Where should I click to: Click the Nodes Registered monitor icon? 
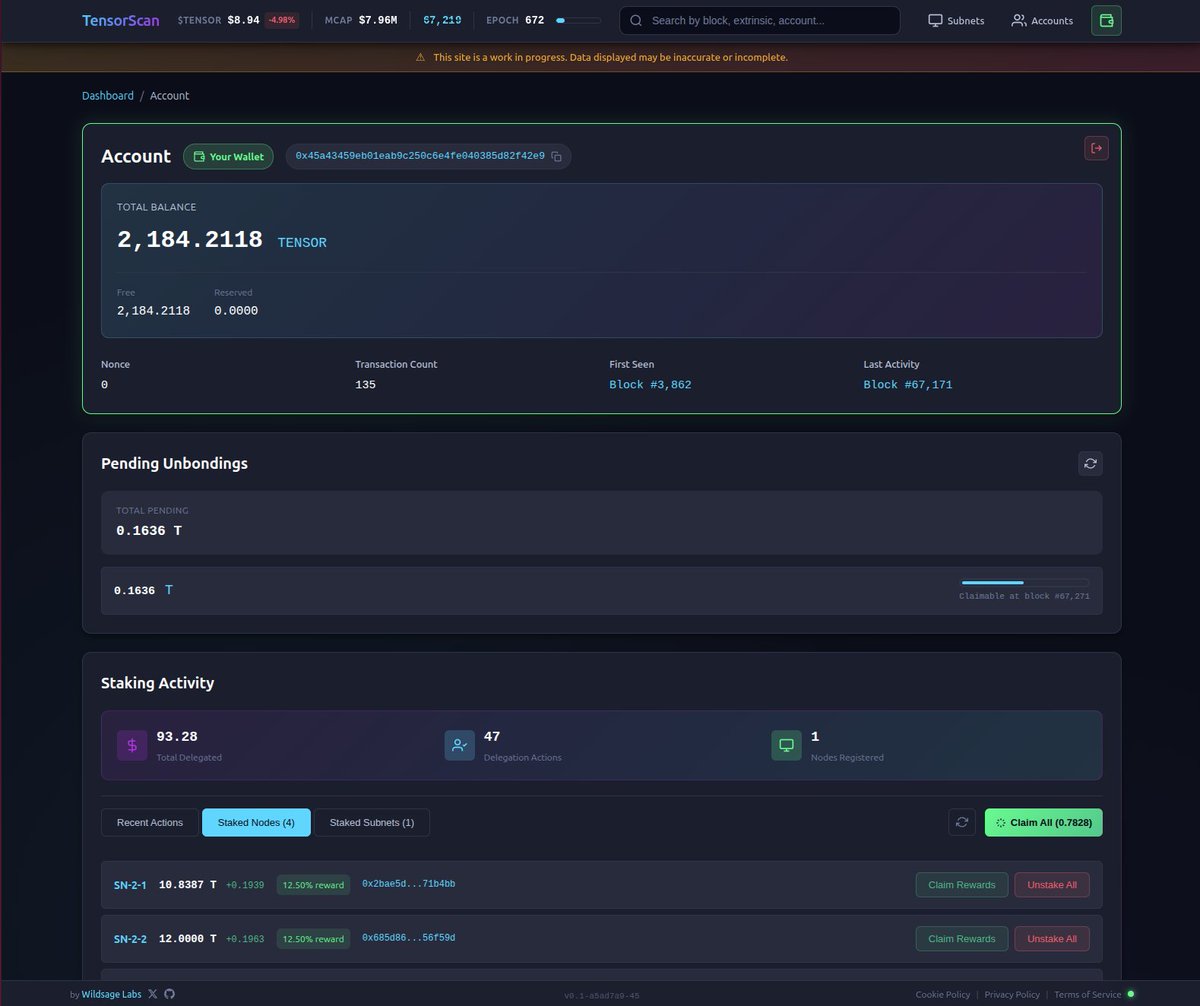786,745
